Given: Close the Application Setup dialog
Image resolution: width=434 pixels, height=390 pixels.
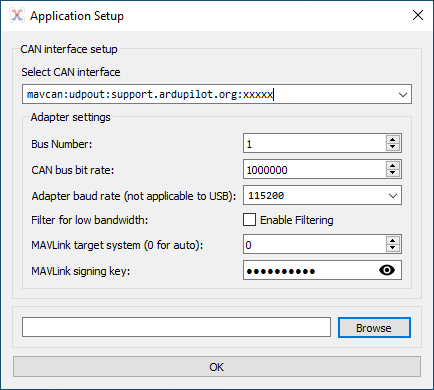Looking at the screenshot, I should [418, 15].
